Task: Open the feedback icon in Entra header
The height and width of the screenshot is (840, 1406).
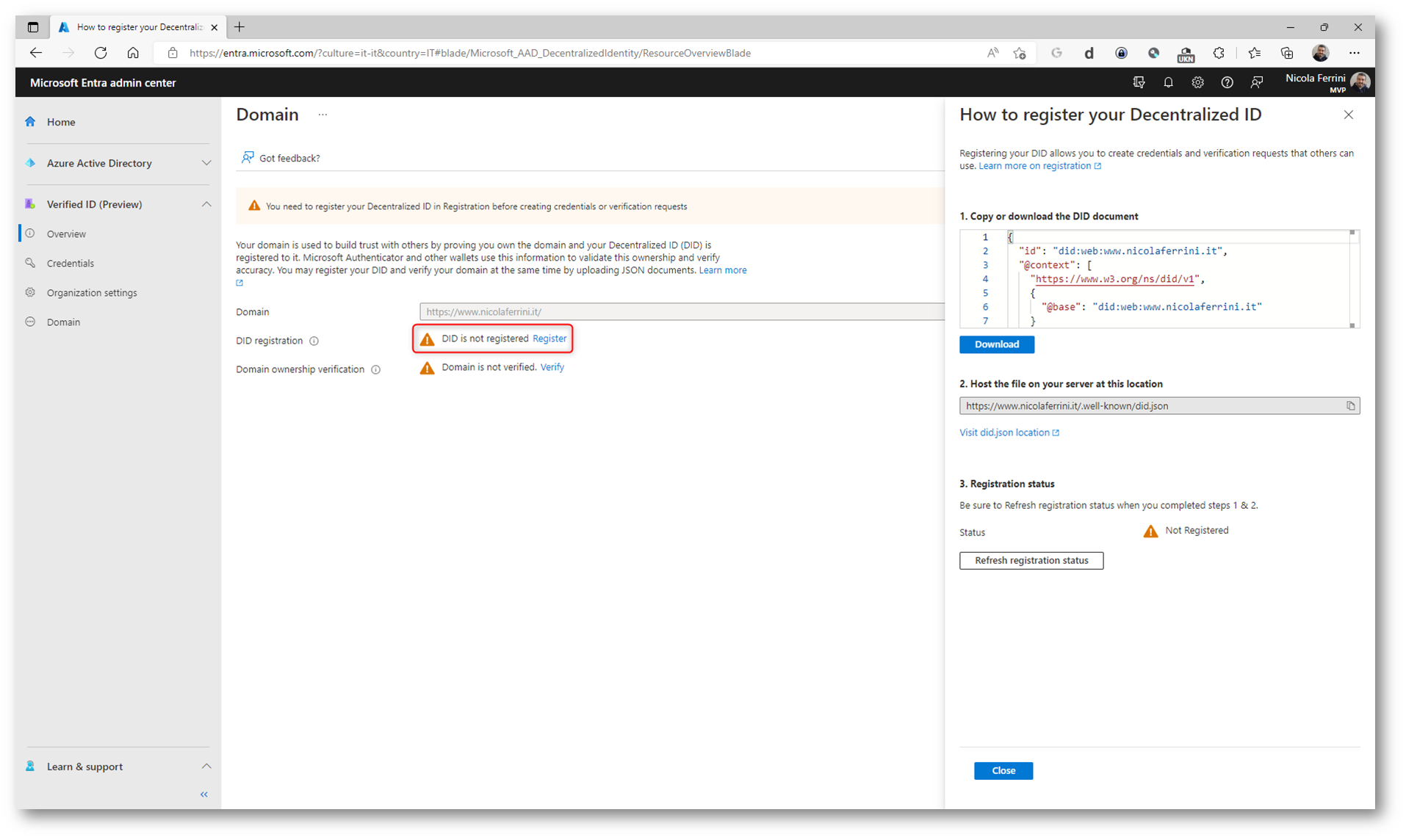Action: (1257, 82)
